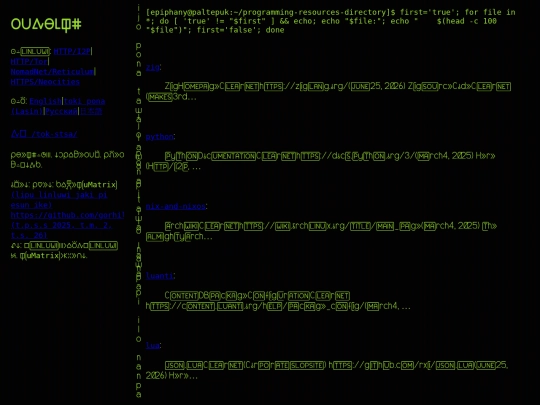Open the HTTP/Tor mirror link
The height and width of the screenshot is (405, 540).
tap(29, 61)
